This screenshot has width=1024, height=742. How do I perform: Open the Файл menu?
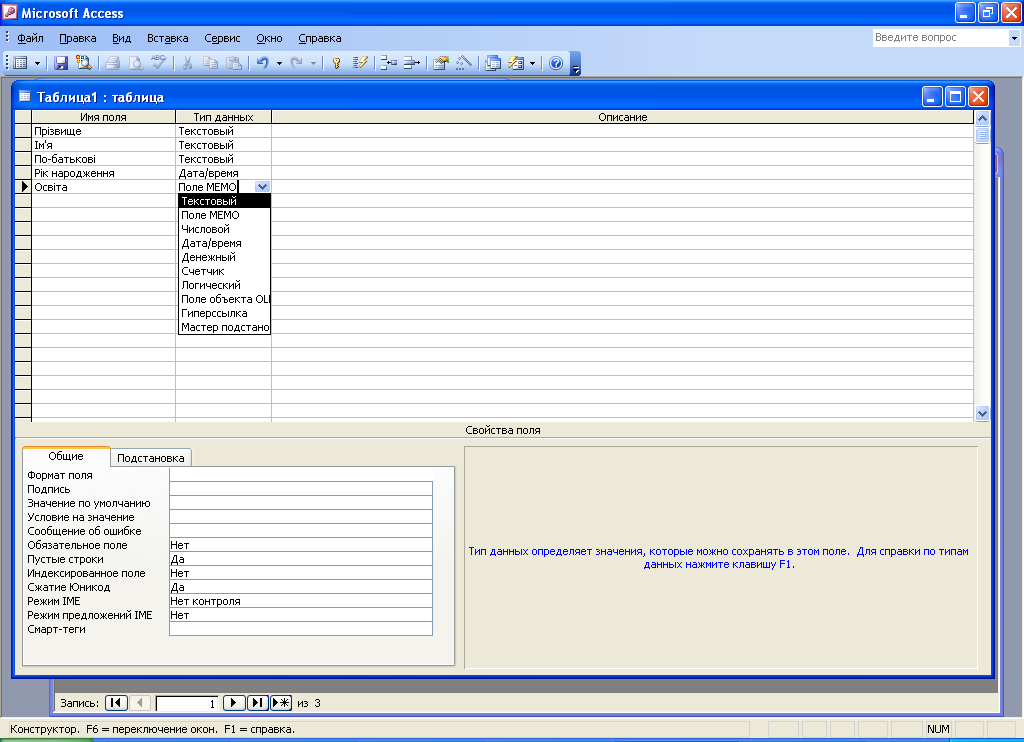coord(30,38)
